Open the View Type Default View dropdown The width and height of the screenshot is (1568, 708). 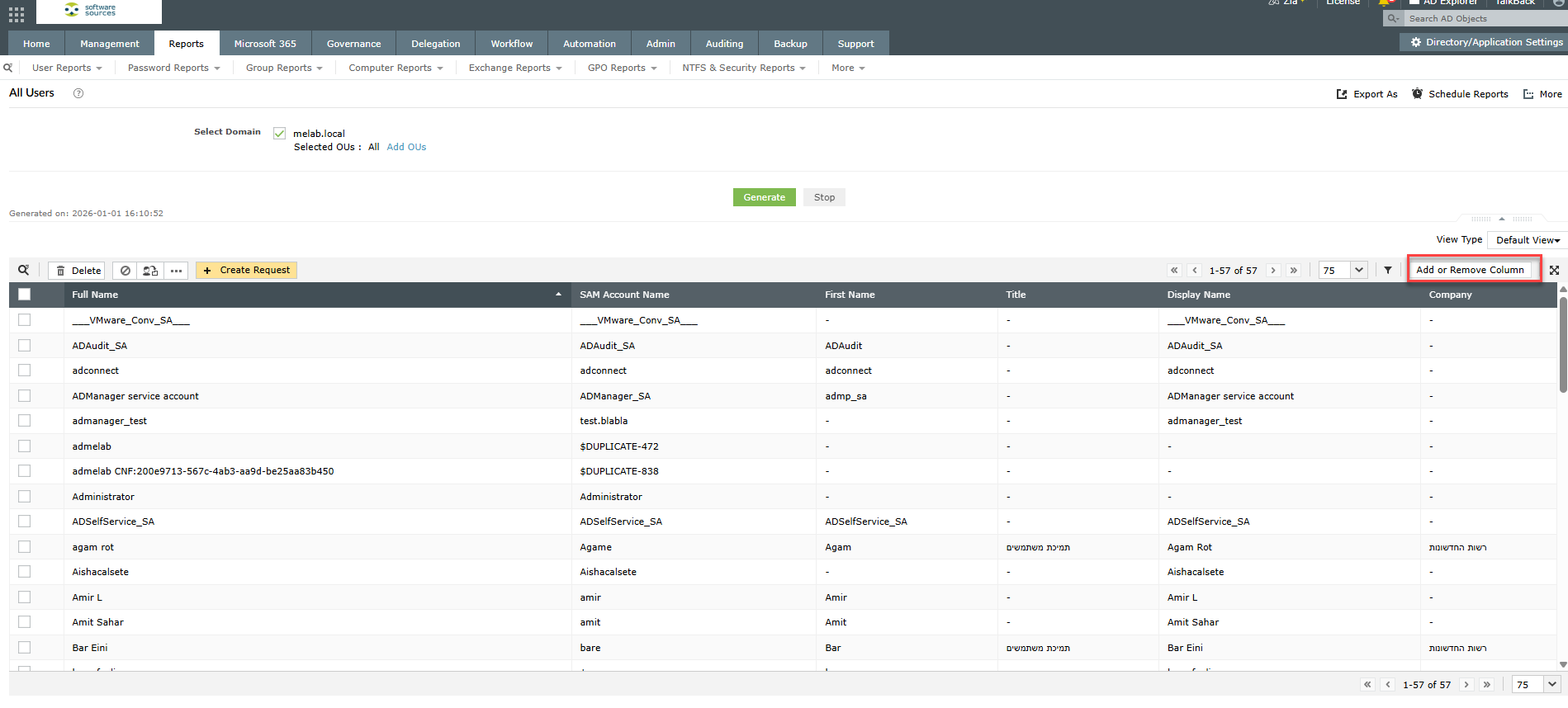point(1527,240)
